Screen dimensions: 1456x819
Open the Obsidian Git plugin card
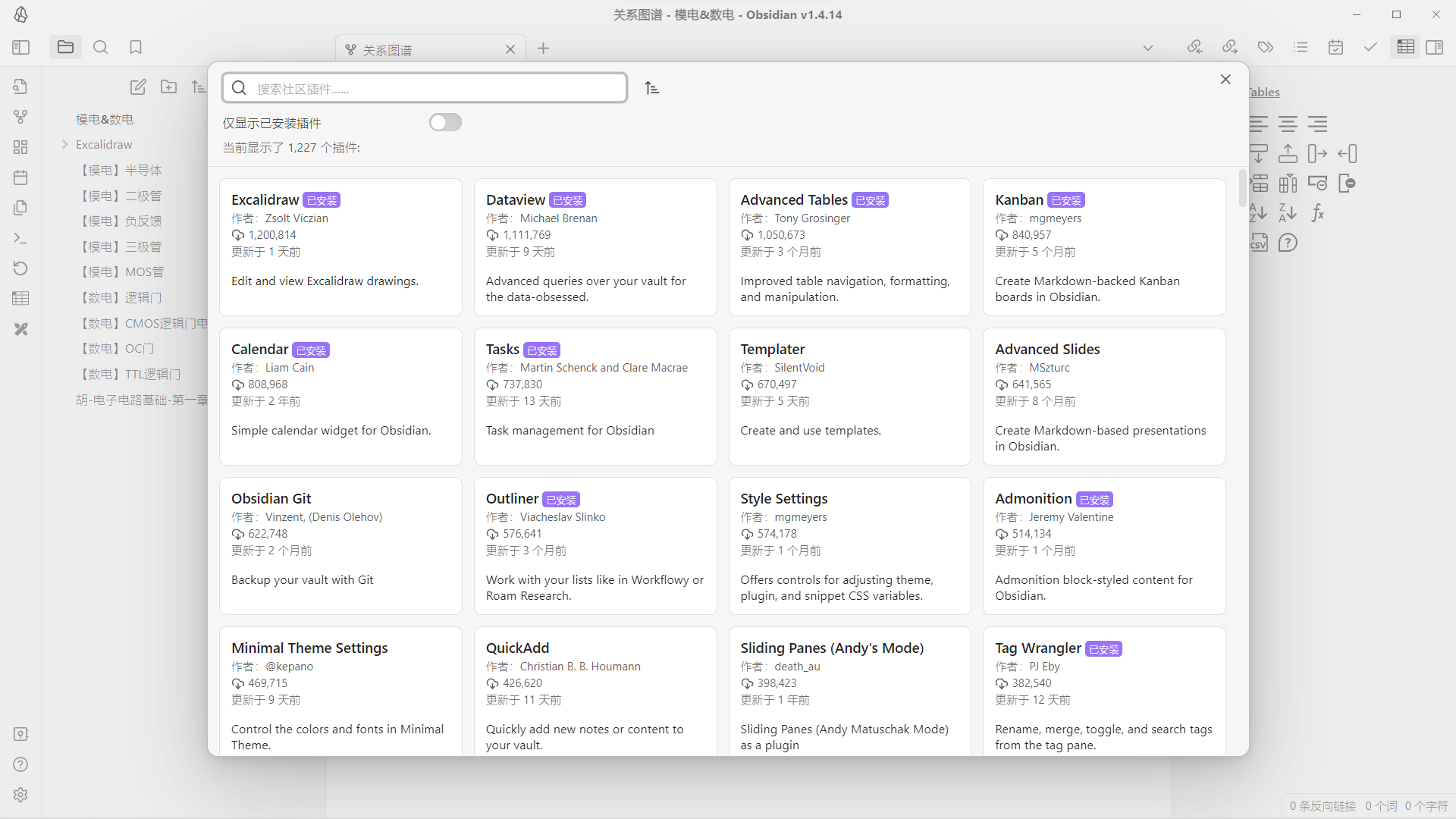pyautogui.click(x=340, y=546)
